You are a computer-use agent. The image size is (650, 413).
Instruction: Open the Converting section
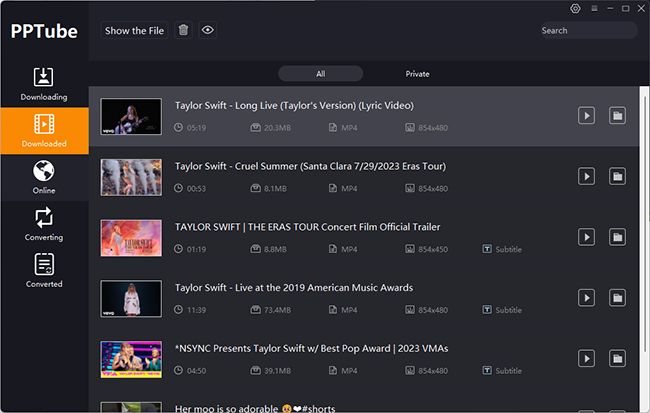(44, 224)
